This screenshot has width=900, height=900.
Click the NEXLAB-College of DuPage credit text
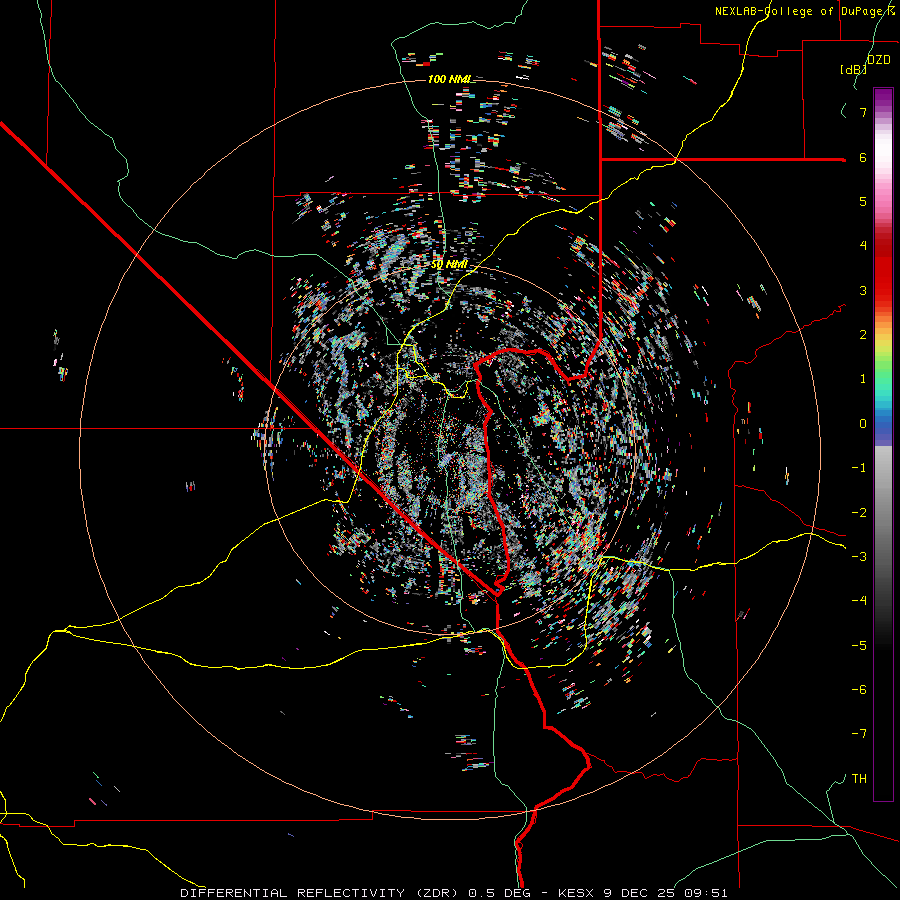click(x=807, y=11)
